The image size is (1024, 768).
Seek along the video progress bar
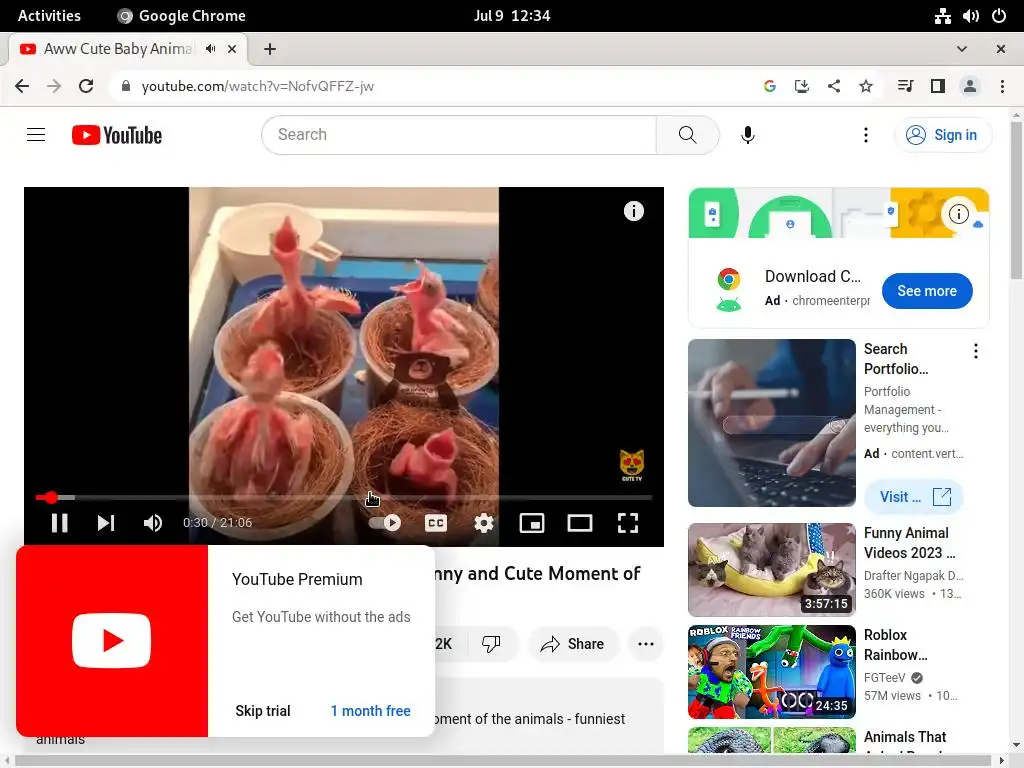[344, 498]
